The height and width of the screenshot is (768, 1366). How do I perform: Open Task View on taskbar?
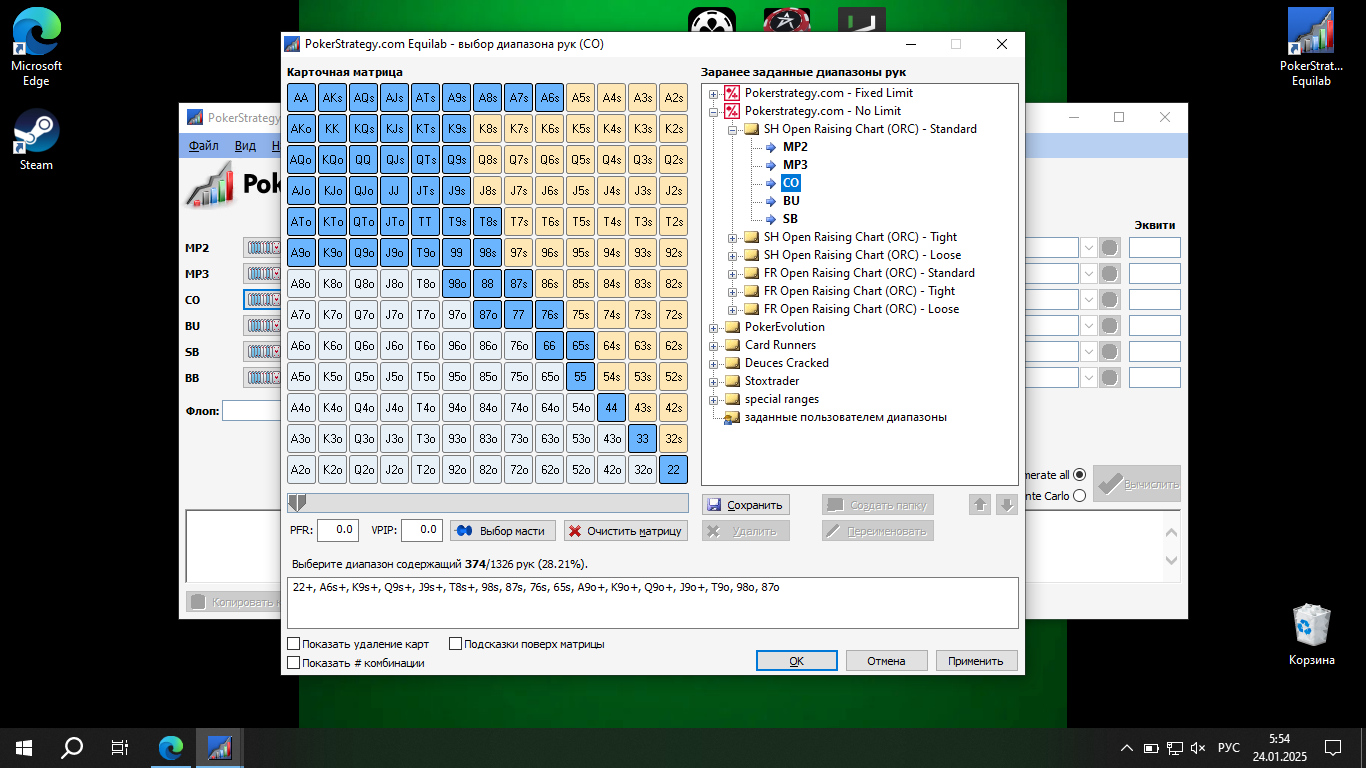120,747
